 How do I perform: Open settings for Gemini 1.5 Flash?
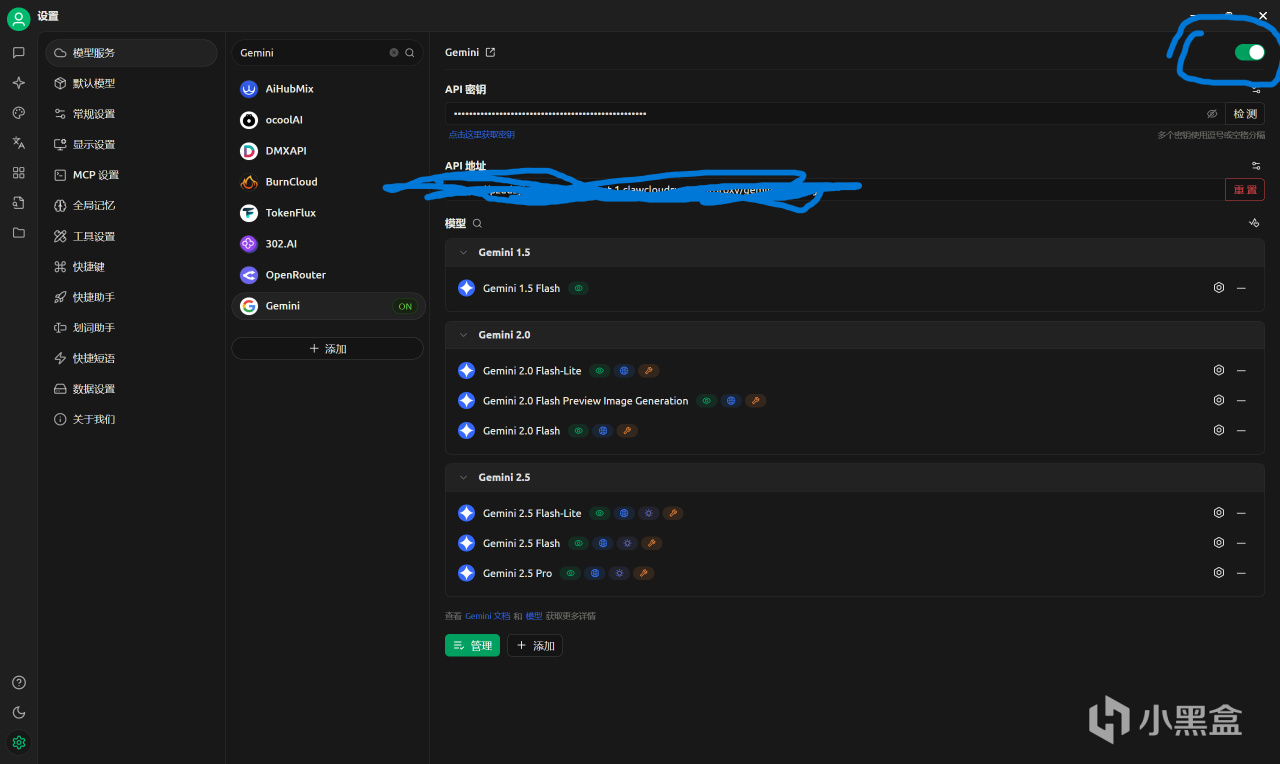[1219, 288]
